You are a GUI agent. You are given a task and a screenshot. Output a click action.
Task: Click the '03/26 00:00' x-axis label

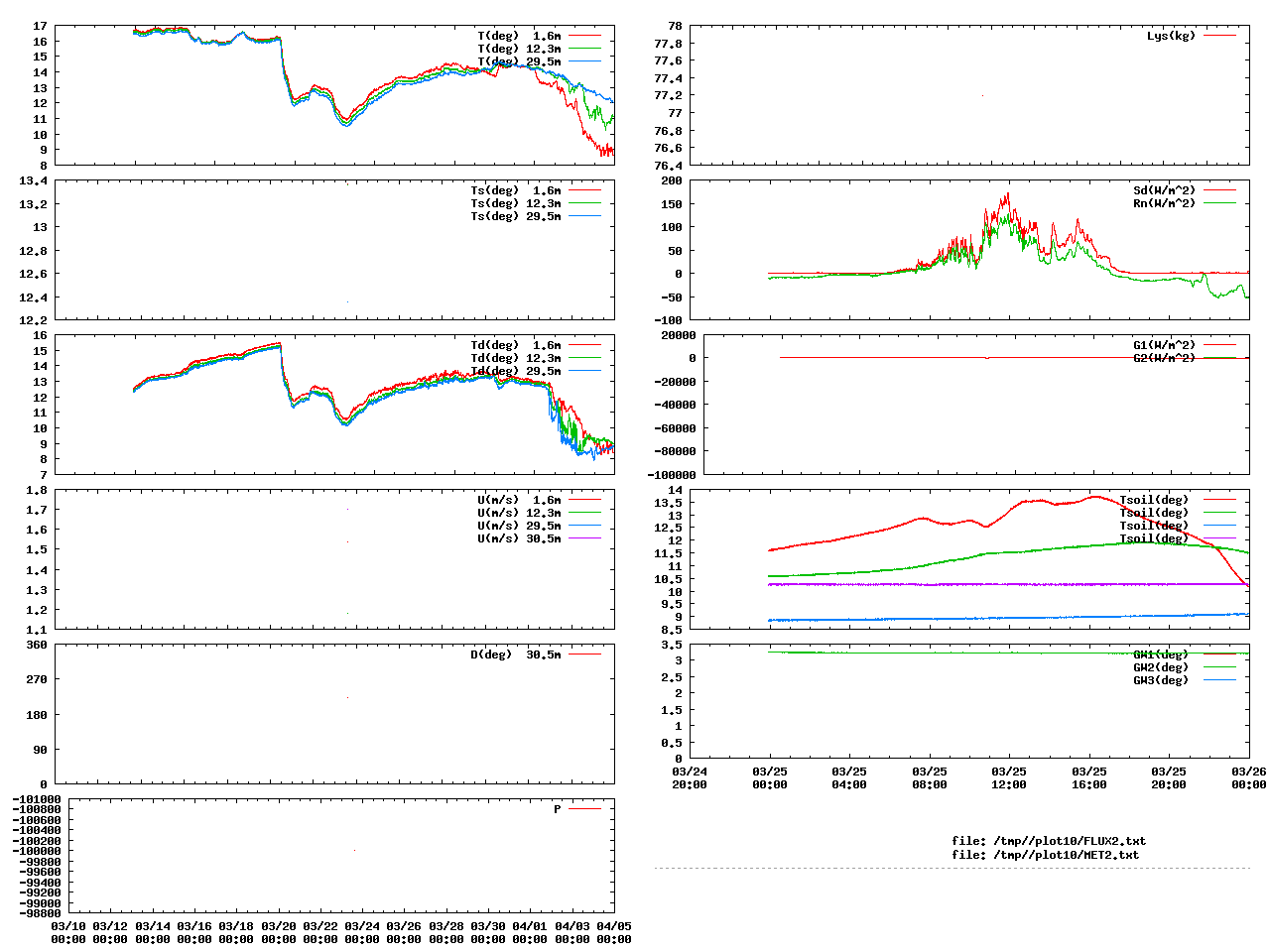pos(1249,777)
